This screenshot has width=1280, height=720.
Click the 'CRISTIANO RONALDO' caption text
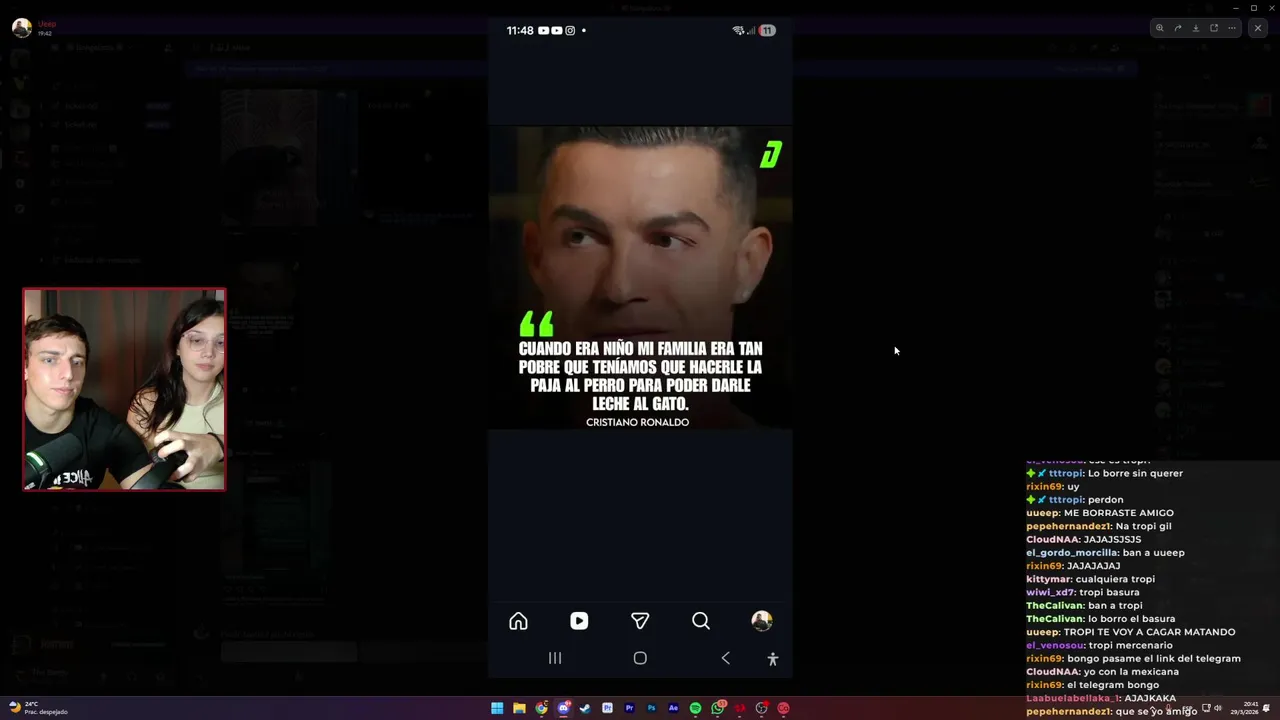[x=637, y=422]
